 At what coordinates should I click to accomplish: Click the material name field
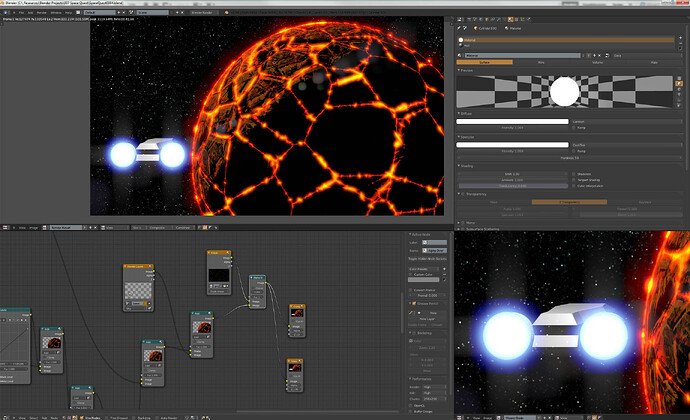click(523, 55)
